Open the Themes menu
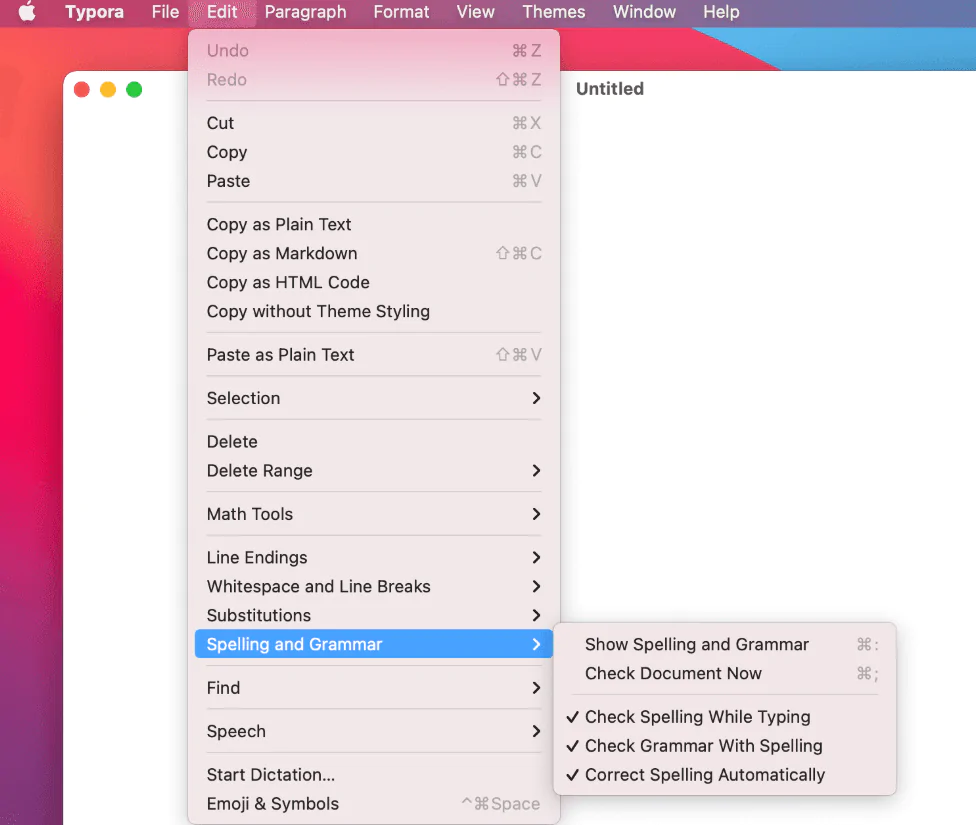976x825 pixels. (553, 12)
